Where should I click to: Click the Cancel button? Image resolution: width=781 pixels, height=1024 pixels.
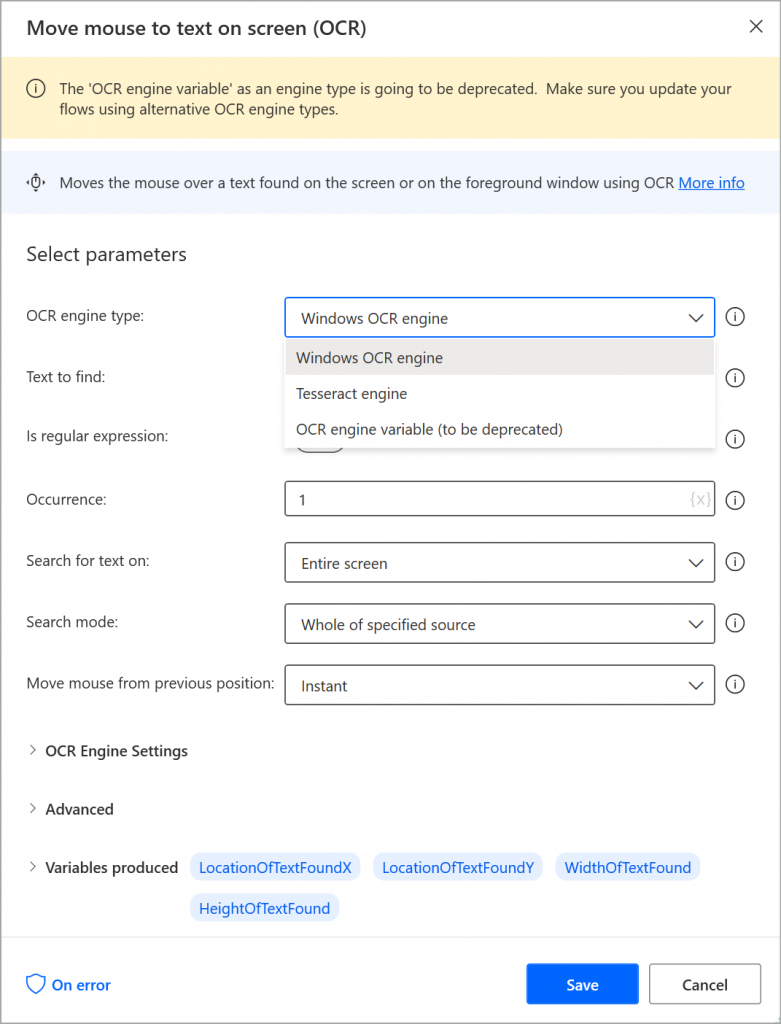pos(705,984)
